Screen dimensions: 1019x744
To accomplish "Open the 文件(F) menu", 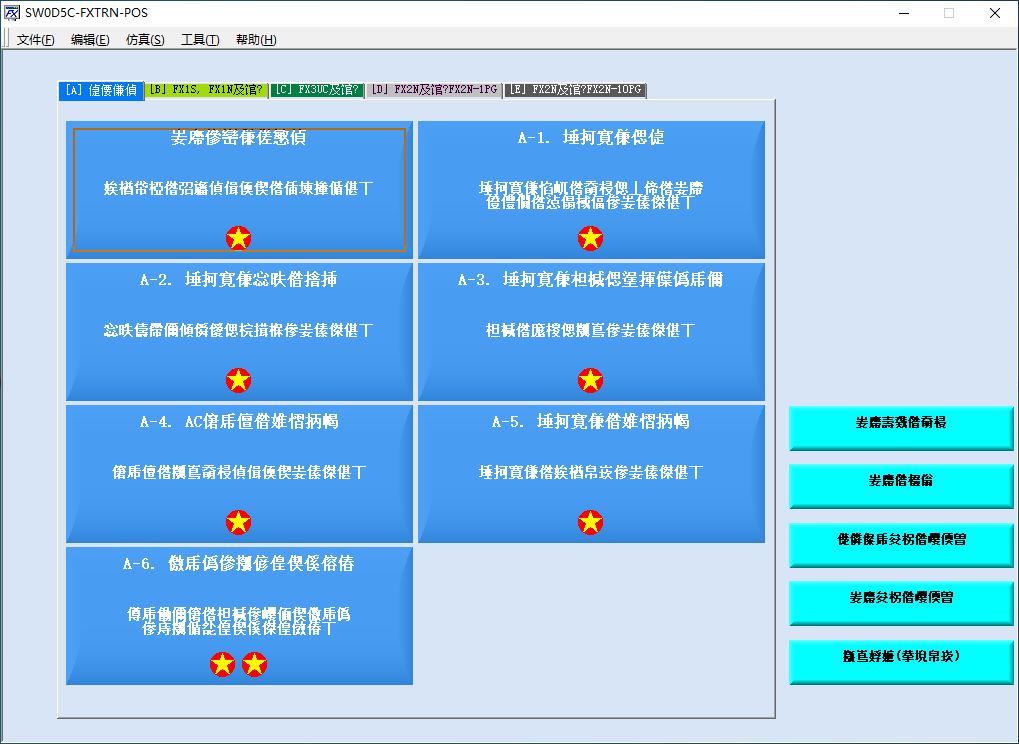I will click(x=36, y=40).
